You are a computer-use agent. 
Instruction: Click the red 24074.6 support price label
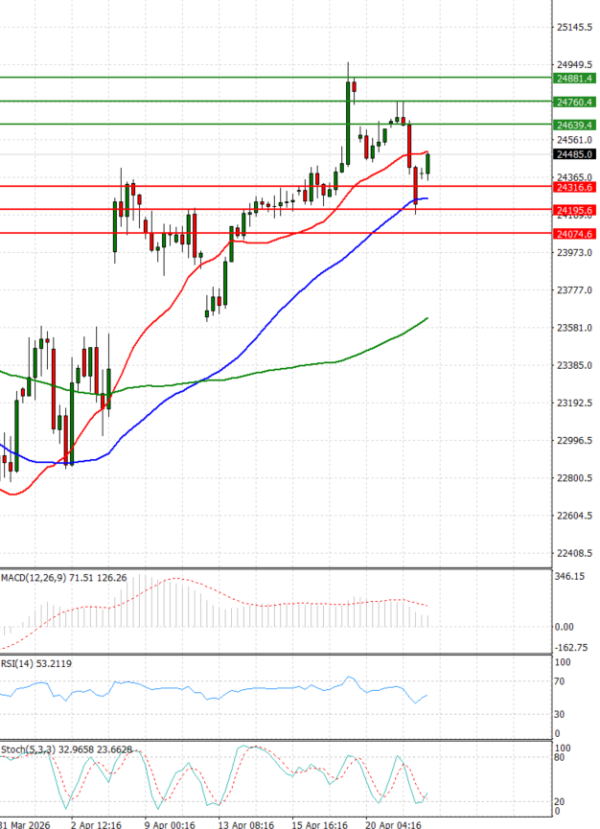pyautogui.click(x=574, y=233)
